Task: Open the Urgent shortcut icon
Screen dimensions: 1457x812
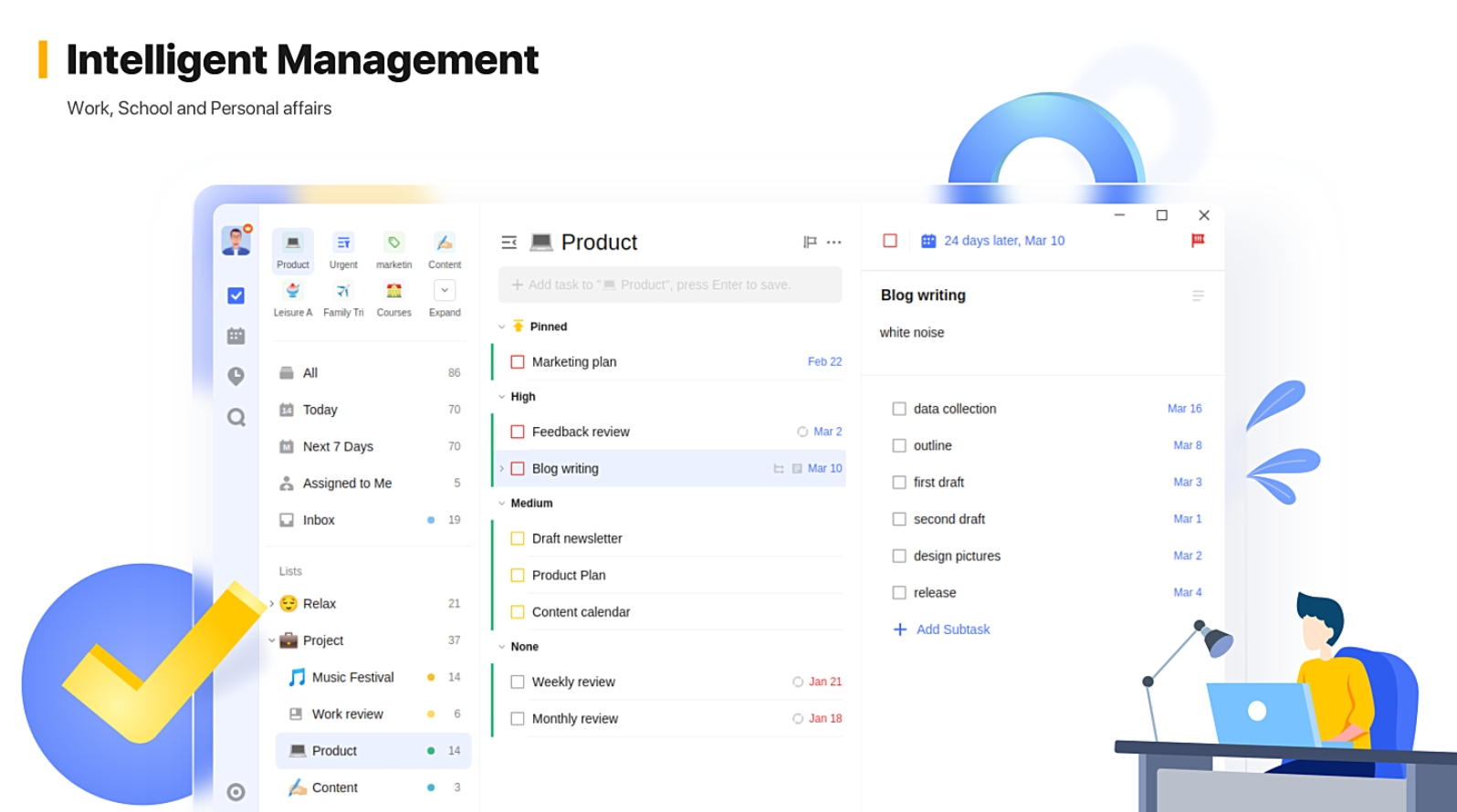Action: point(343,243)
